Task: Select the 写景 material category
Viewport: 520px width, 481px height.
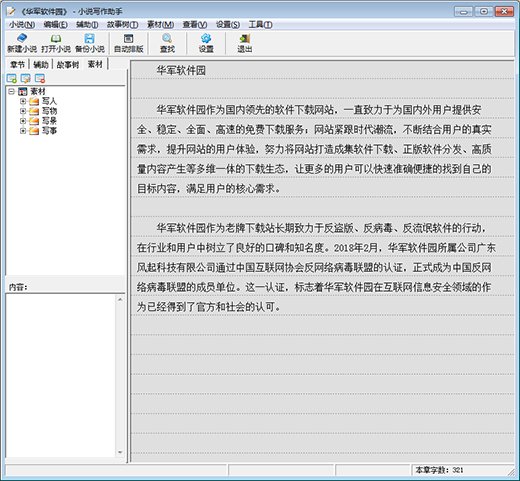Action: 49,121
